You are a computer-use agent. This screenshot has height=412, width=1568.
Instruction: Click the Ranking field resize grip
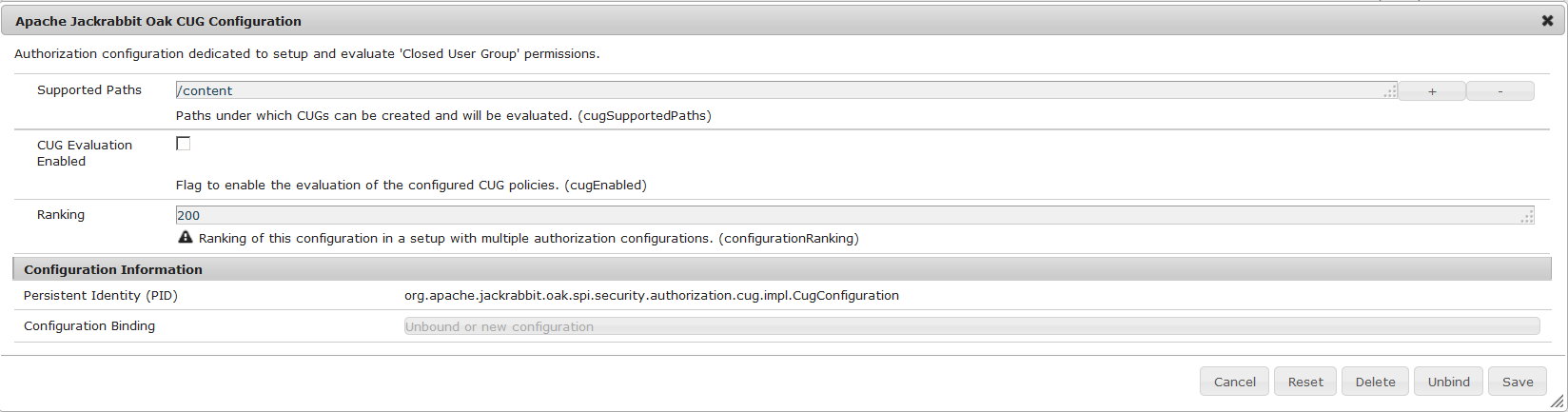tap(1527, 217)
